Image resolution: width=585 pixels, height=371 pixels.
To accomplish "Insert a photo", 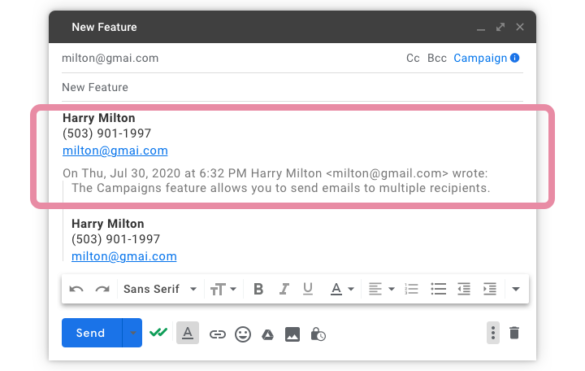I will (x=292, y=334).
